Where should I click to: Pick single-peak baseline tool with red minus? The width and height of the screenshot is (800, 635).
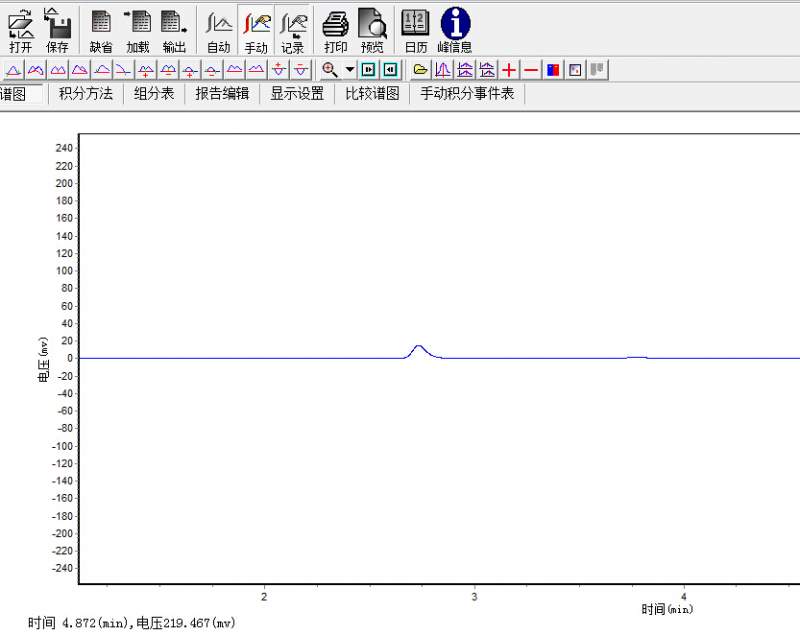point(212,70)
